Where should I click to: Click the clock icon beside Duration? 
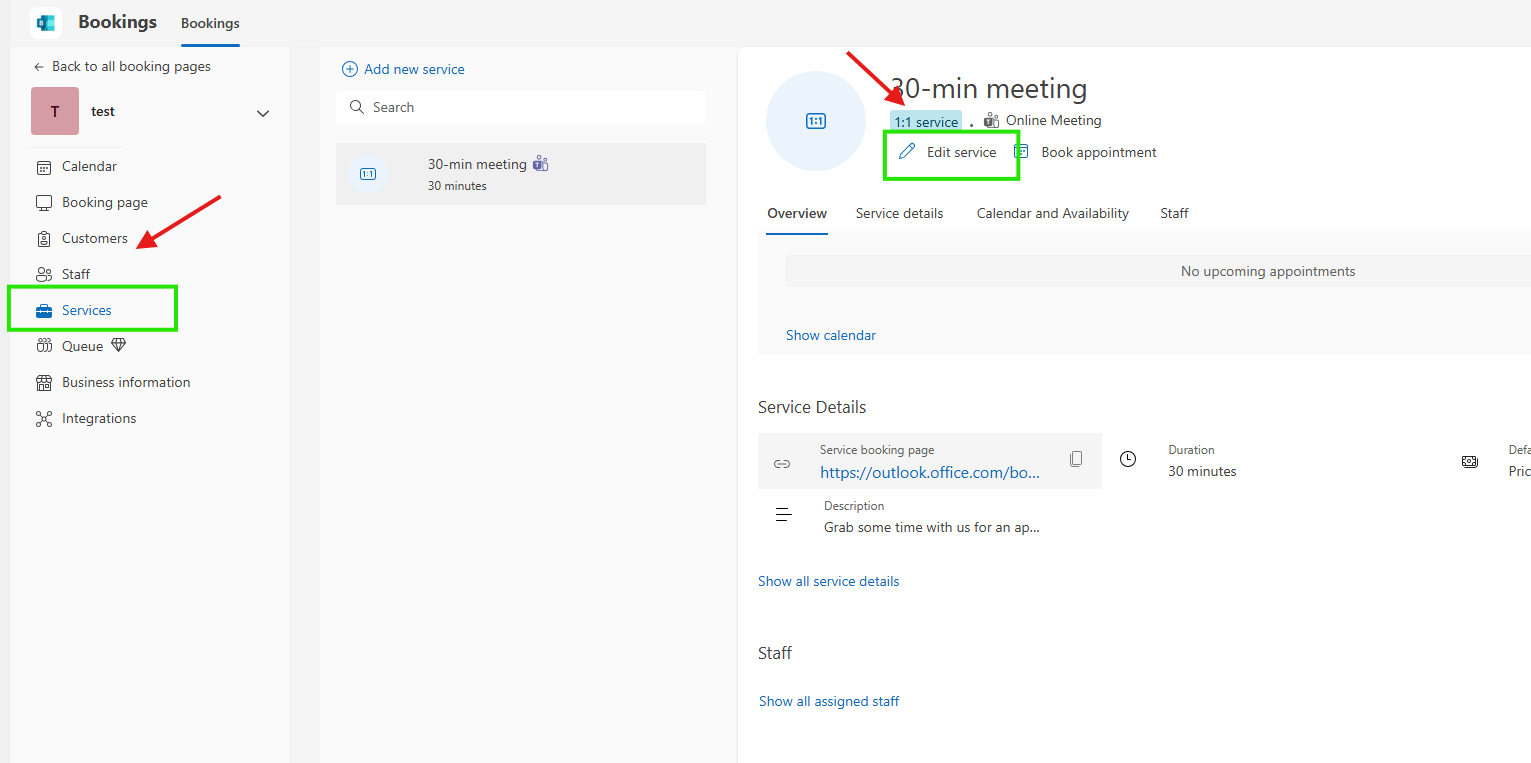pos(1128,460)
